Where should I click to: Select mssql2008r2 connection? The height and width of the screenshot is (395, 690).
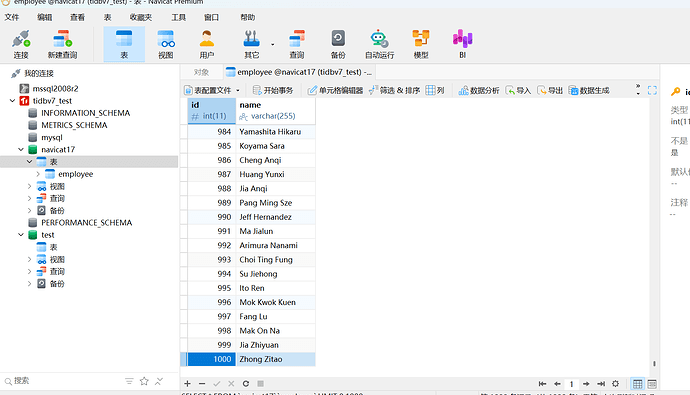(x=55, y=88)
